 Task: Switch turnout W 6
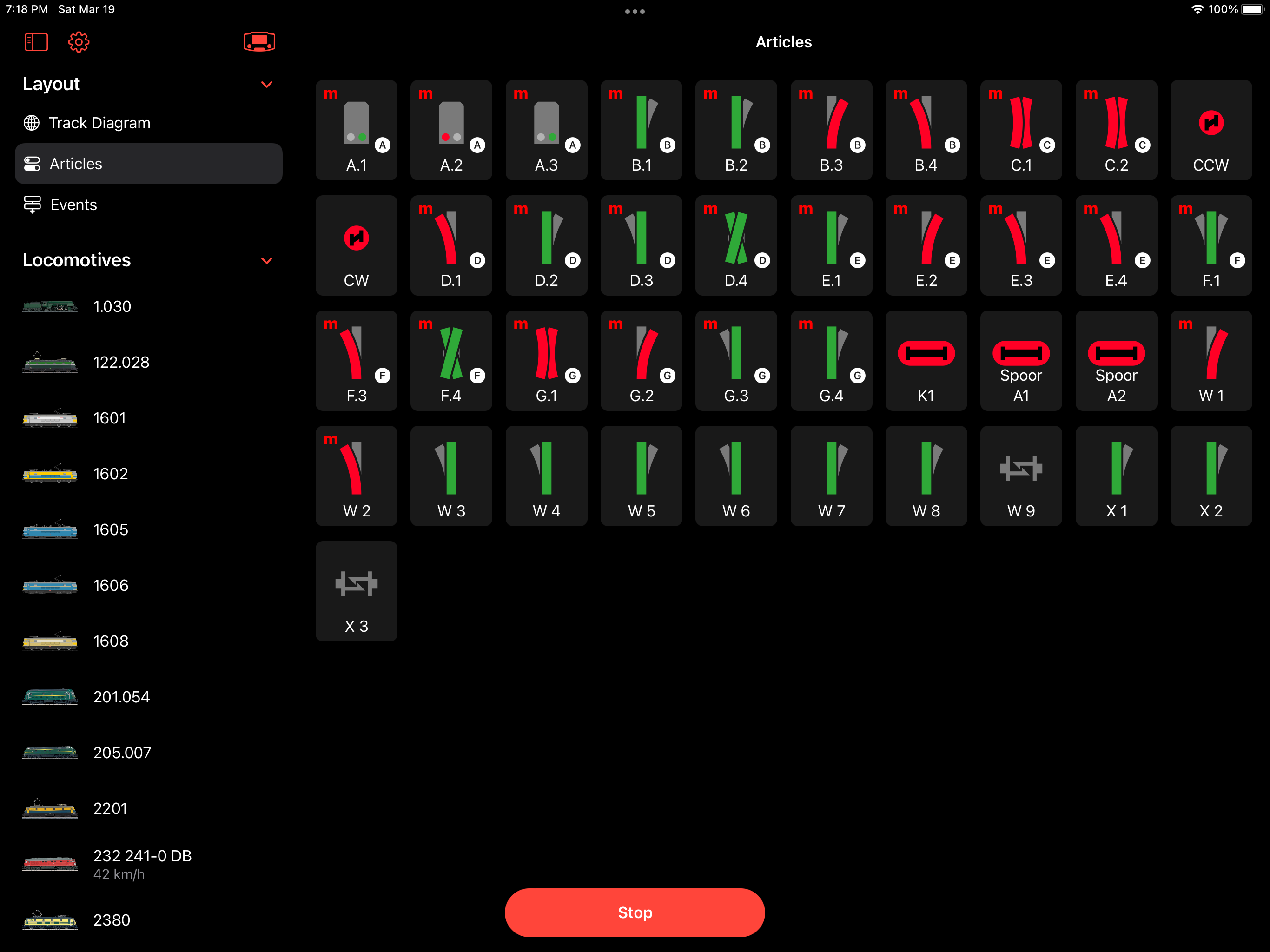pyautogui.click(x=736, y=476)
